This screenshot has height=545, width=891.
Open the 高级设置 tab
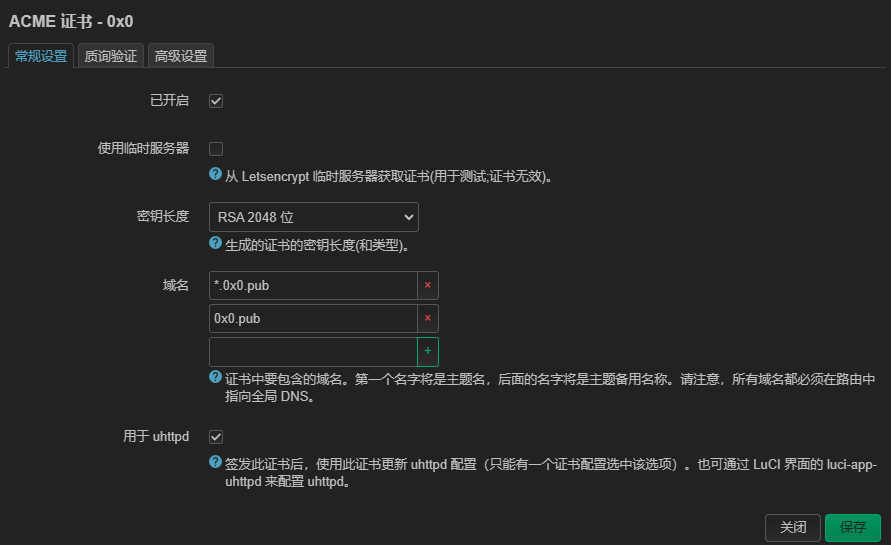tap(181, 56)
